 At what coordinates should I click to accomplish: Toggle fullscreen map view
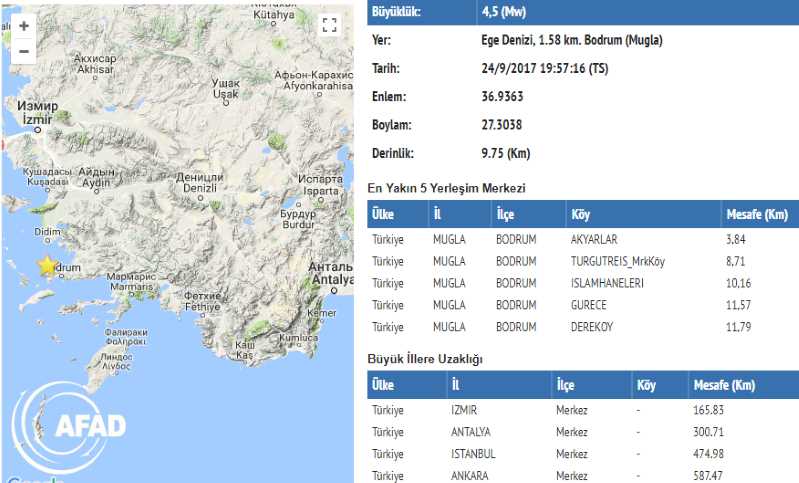point(329,27)
